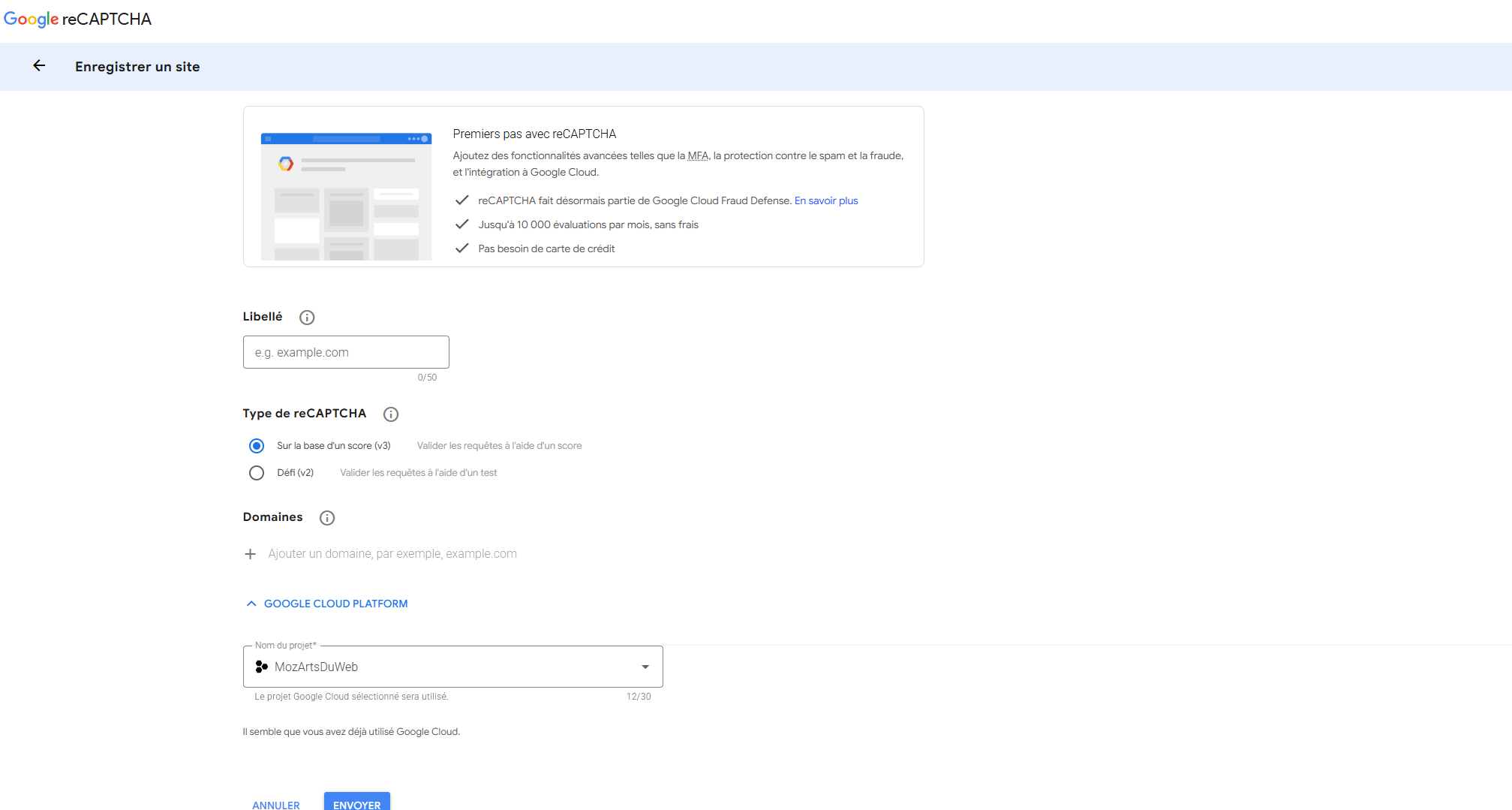The width and height of the screenshot is (1512, 810).
Task: Click 'Valider les requêtes à l'aide d'un test'
Action: 419,473
